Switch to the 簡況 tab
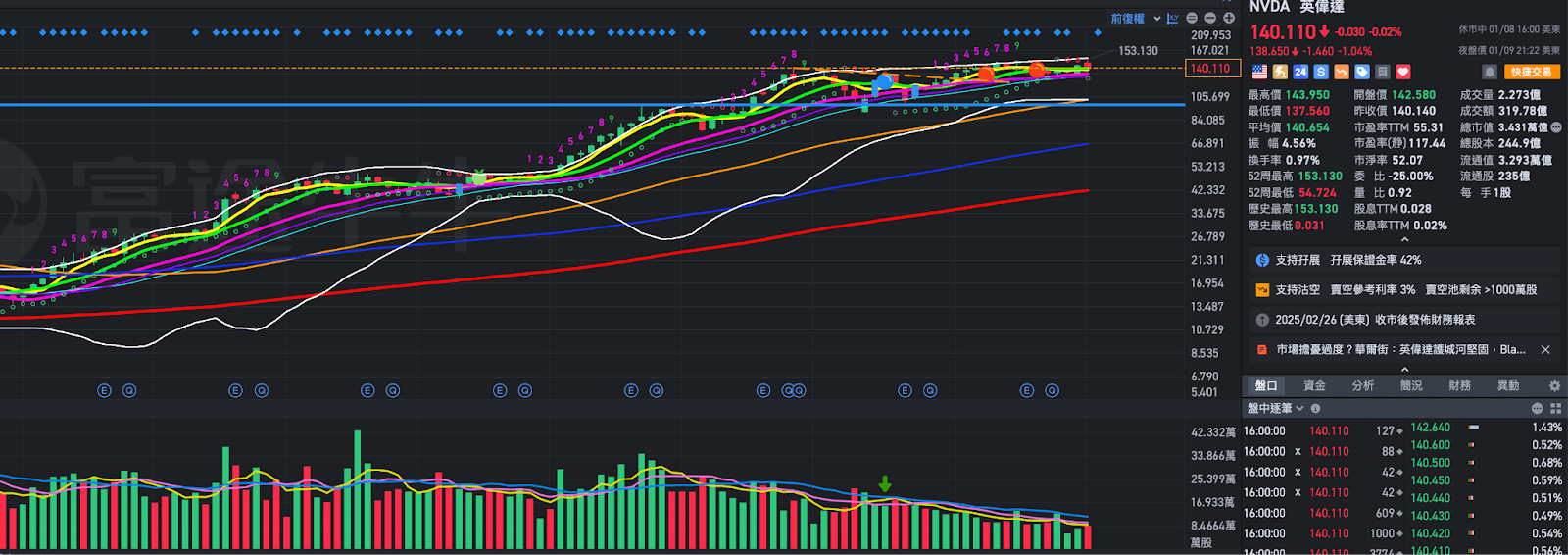The image size is (1568, 555). (x=1411, y=385)
